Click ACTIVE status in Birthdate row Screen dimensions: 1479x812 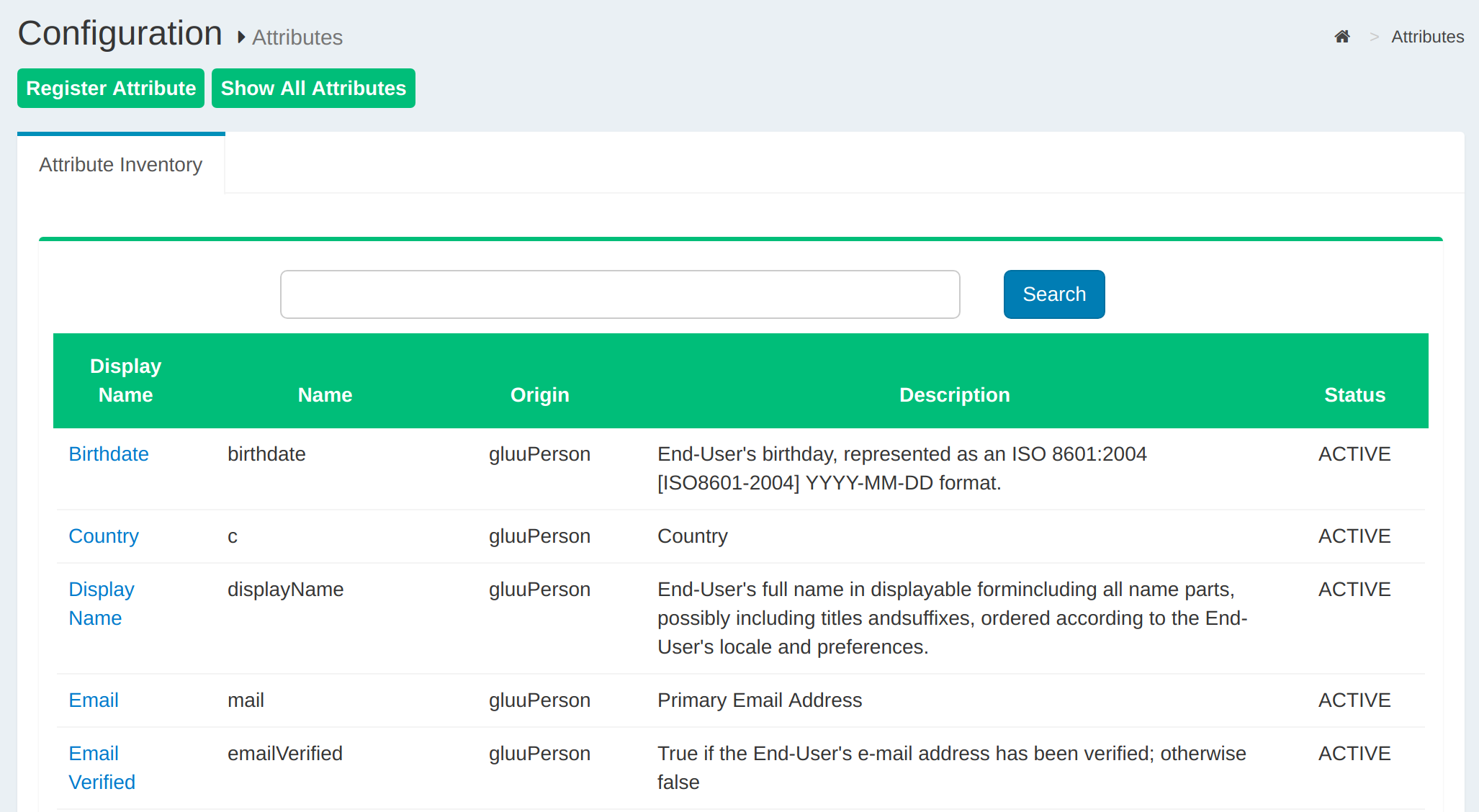click(1354, 454)
